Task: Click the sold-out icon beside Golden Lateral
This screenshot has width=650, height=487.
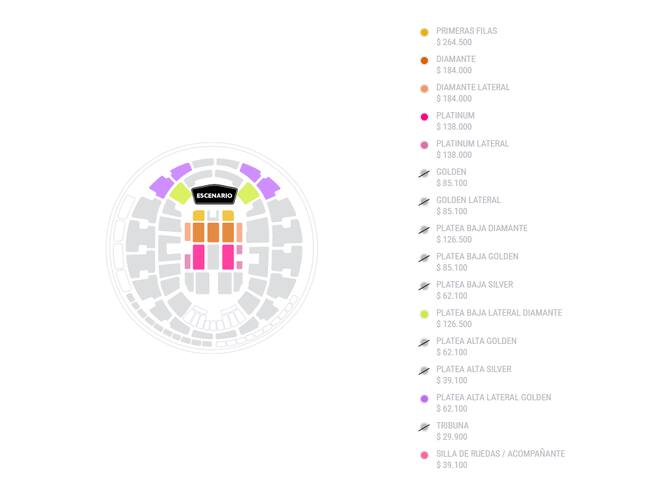Action: click(x=424, y=202)
